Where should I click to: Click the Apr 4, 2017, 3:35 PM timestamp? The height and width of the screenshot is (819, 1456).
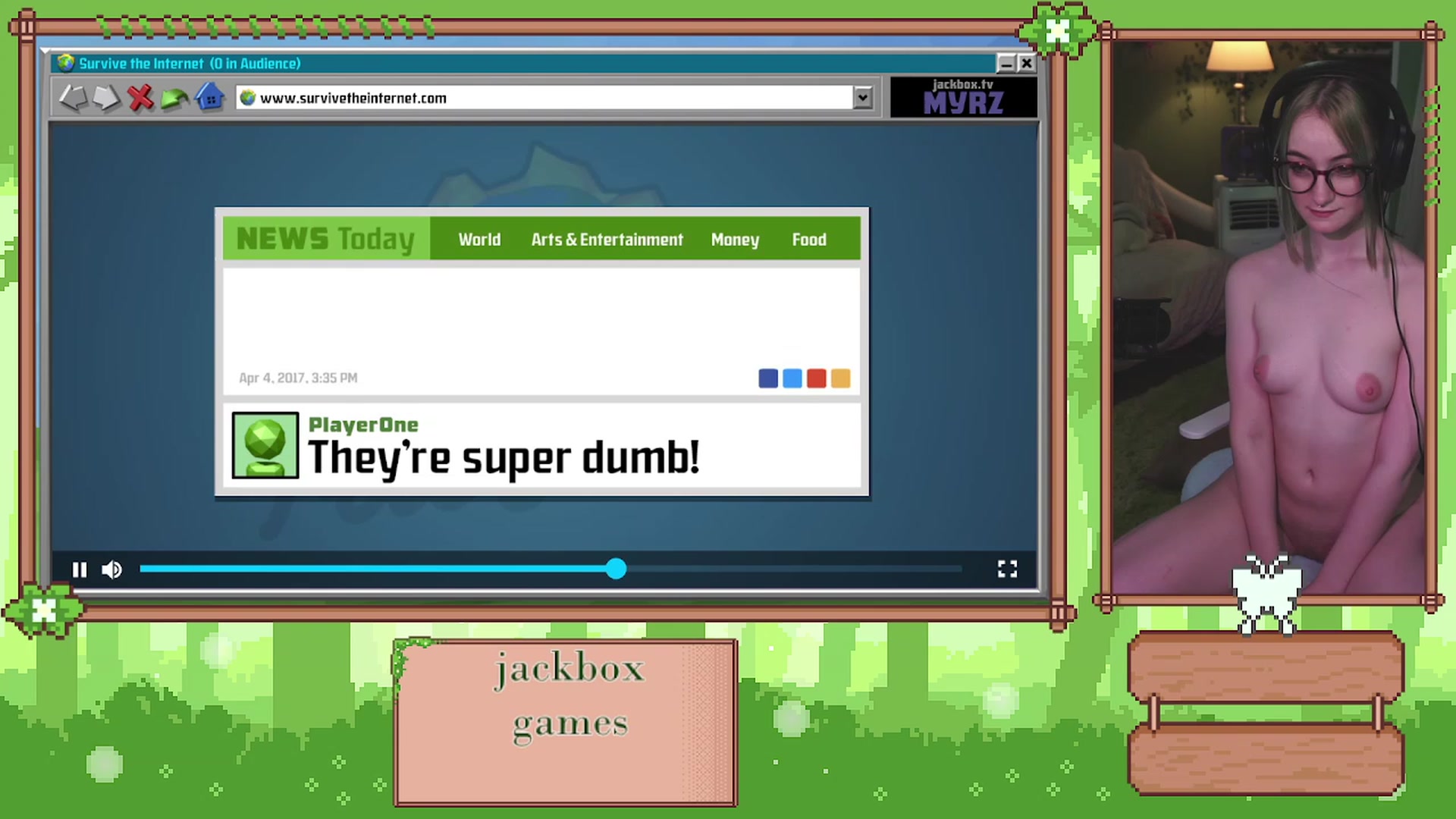[298, 378]
